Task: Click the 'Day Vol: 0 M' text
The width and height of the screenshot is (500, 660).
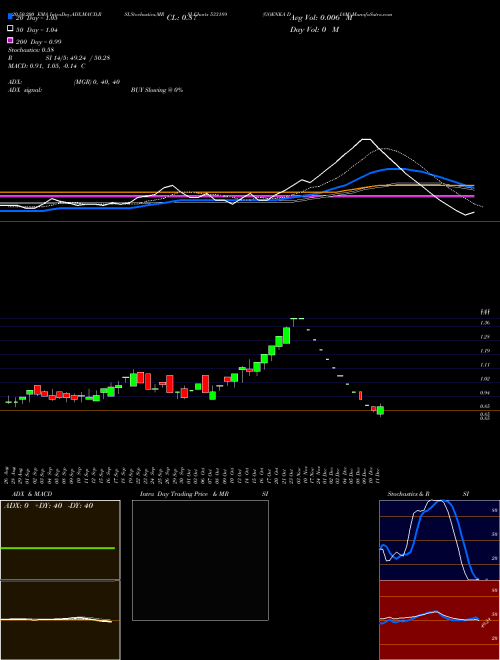Action: [314, 30]
